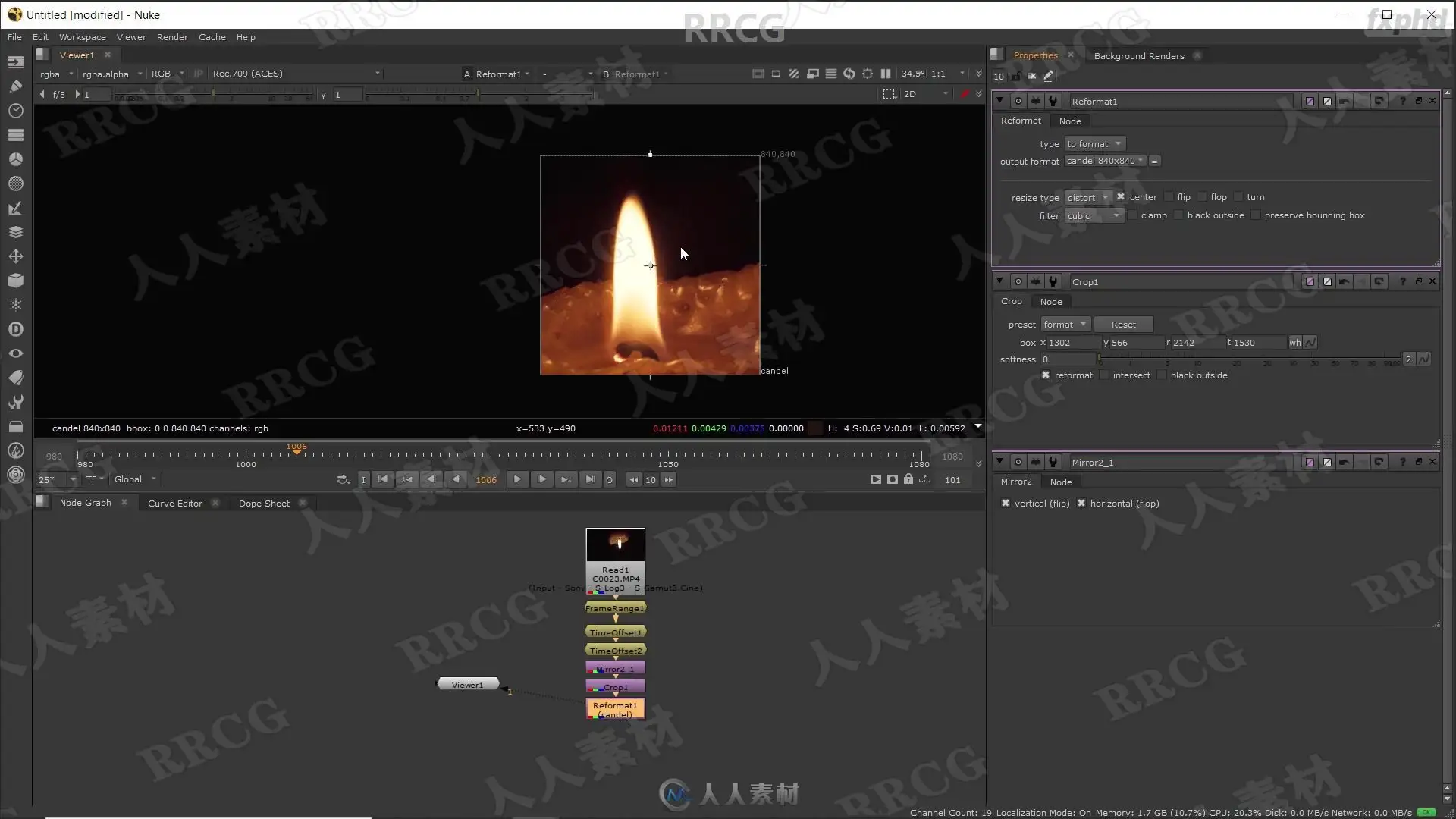This screenshot has width=1456, height=819.
Task: Enable the flop checkbox in Reformat1
Action: pos(1202,197)
